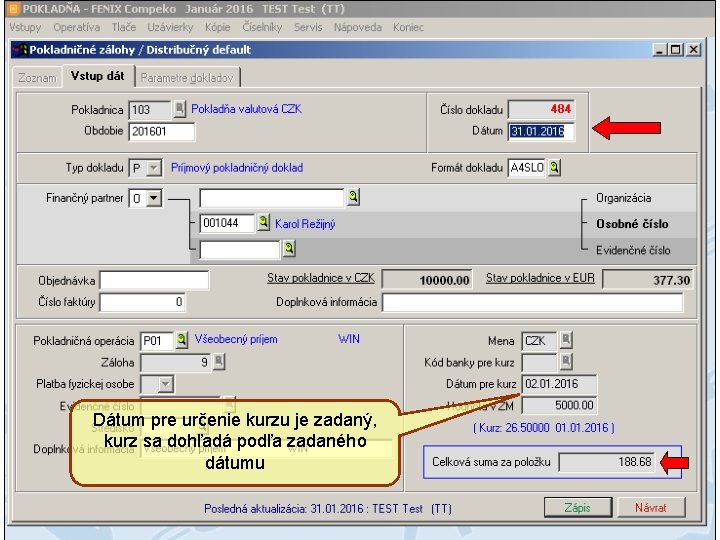This screenshot has width=720, height=540.
Task: Click the Zápis button
Action: [578, 507]
